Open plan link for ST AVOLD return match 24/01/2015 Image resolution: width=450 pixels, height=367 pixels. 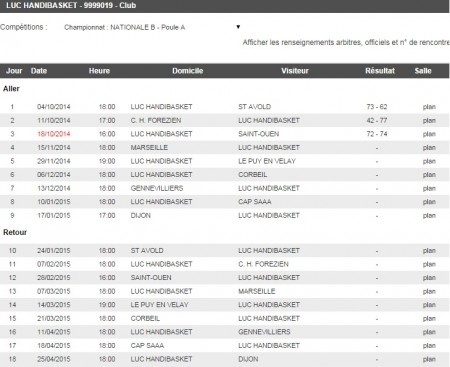(x=429, y=251)
